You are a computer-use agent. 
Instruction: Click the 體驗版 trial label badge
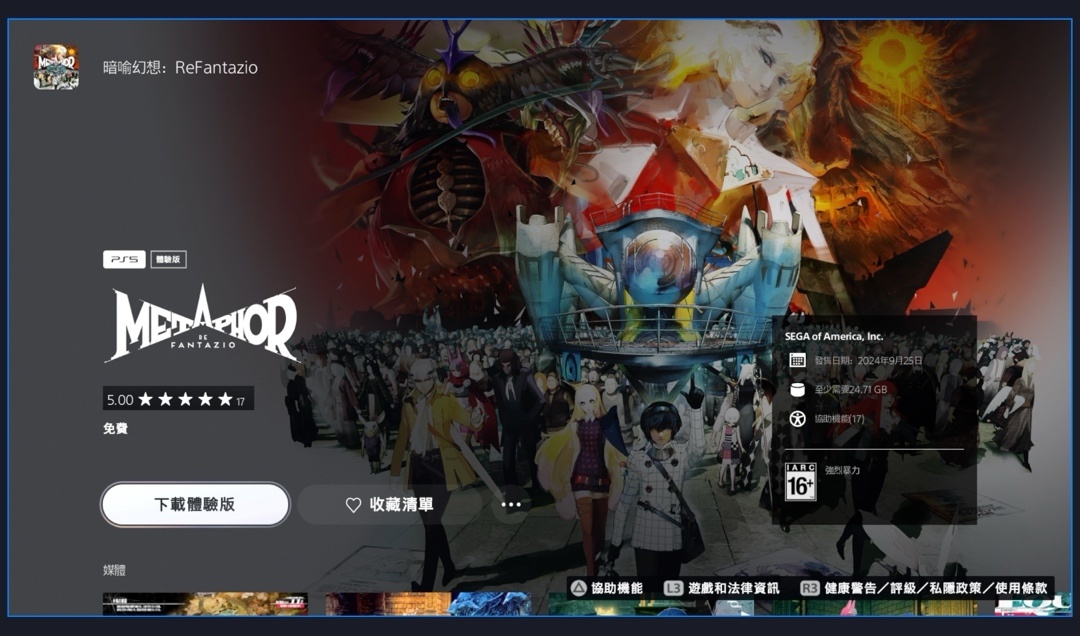point(168,259)
